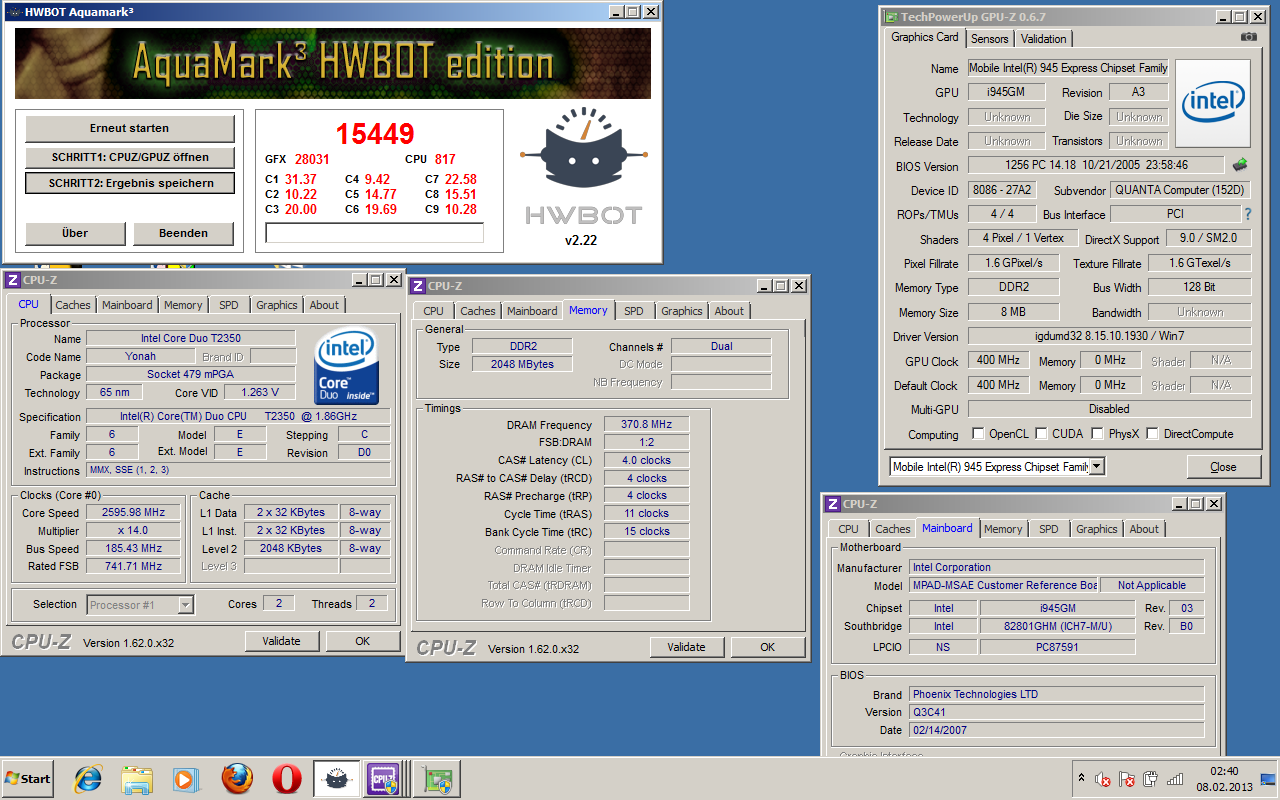The width and height of the screenshot is (1280, 800).
Task: Open Firefox from the taskbar
Action: (237, 778)
